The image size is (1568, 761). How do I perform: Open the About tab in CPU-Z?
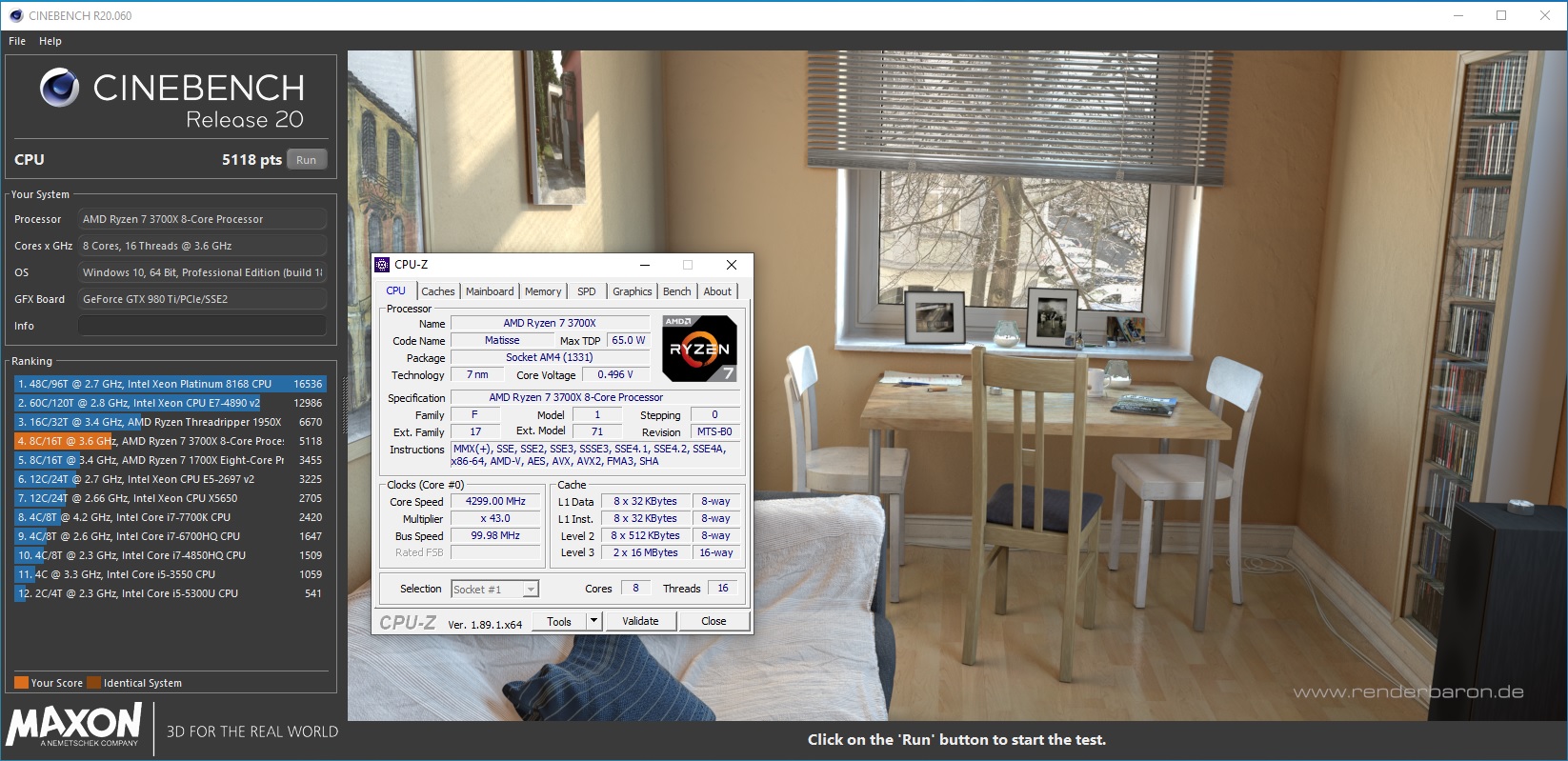click(717, 291)
